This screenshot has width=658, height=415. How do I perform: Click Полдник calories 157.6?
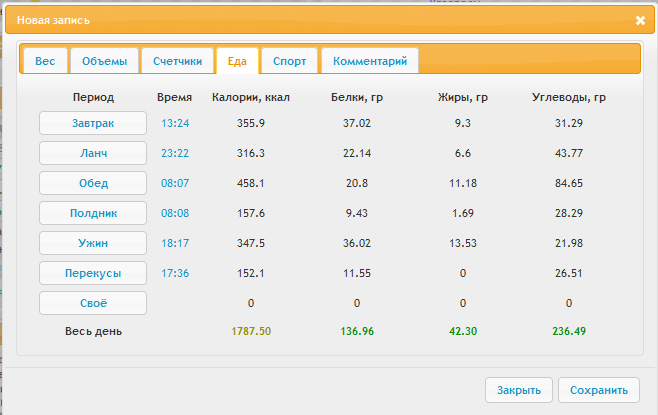coord(251,213)
